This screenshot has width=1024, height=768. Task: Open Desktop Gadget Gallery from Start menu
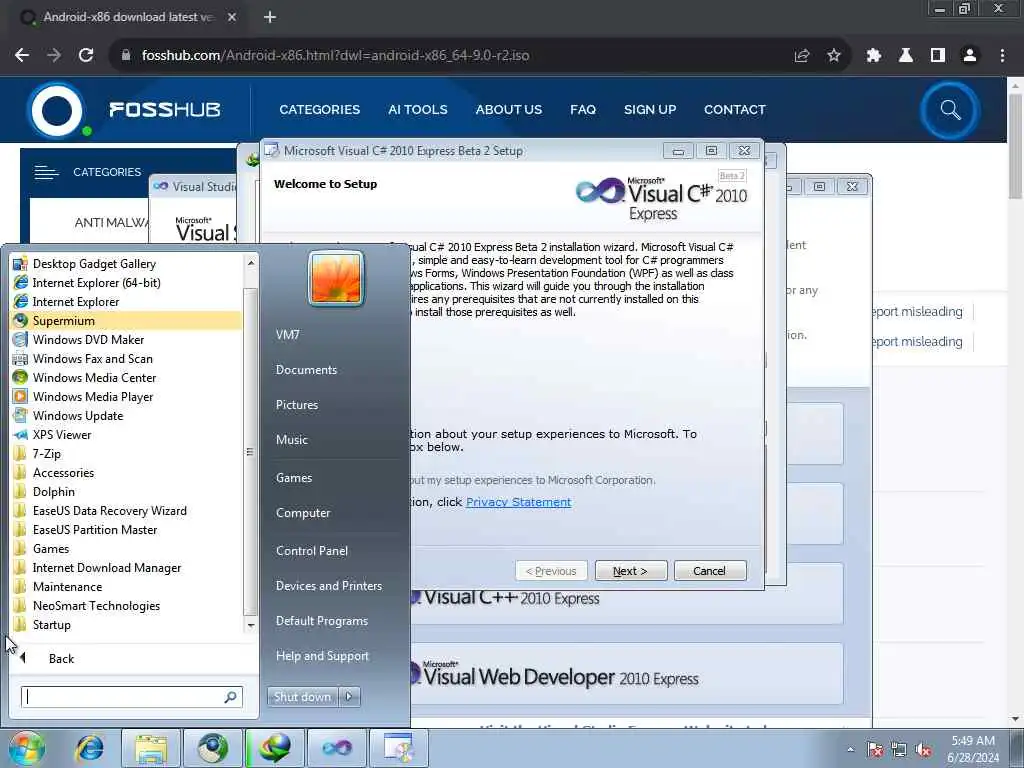95,264
